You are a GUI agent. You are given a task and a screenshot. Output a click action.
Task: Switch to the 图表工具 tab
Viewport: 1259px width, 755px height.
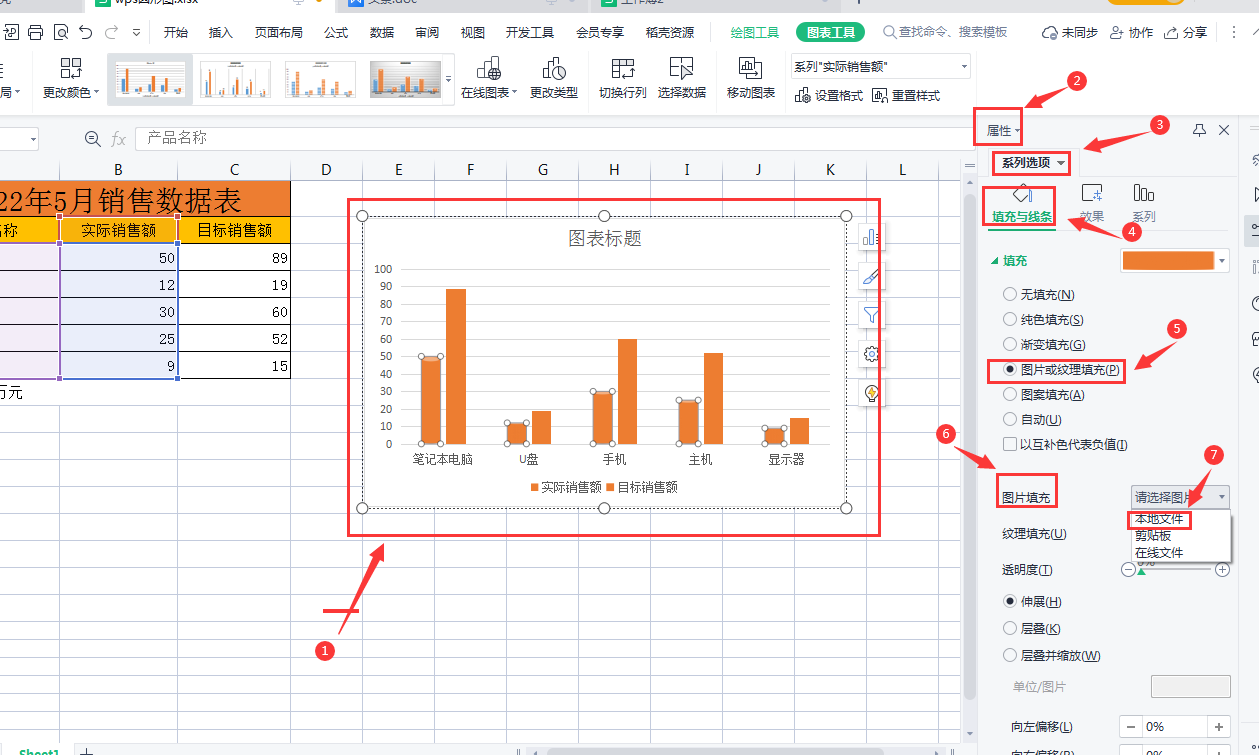tap(831, 33)
